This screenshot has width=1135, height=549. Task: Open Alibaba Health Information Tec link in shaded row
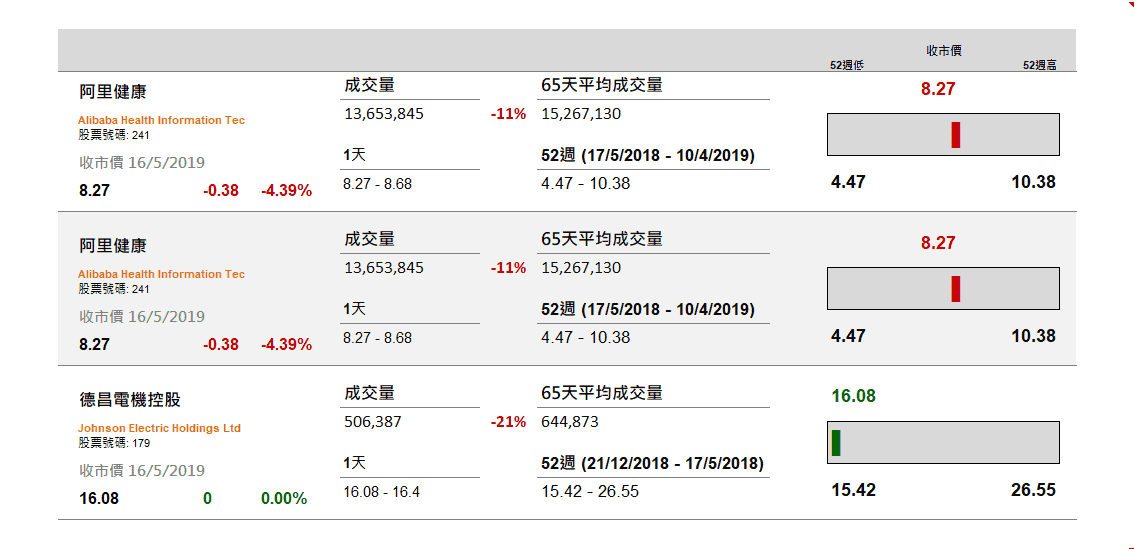tap(161, 274)
